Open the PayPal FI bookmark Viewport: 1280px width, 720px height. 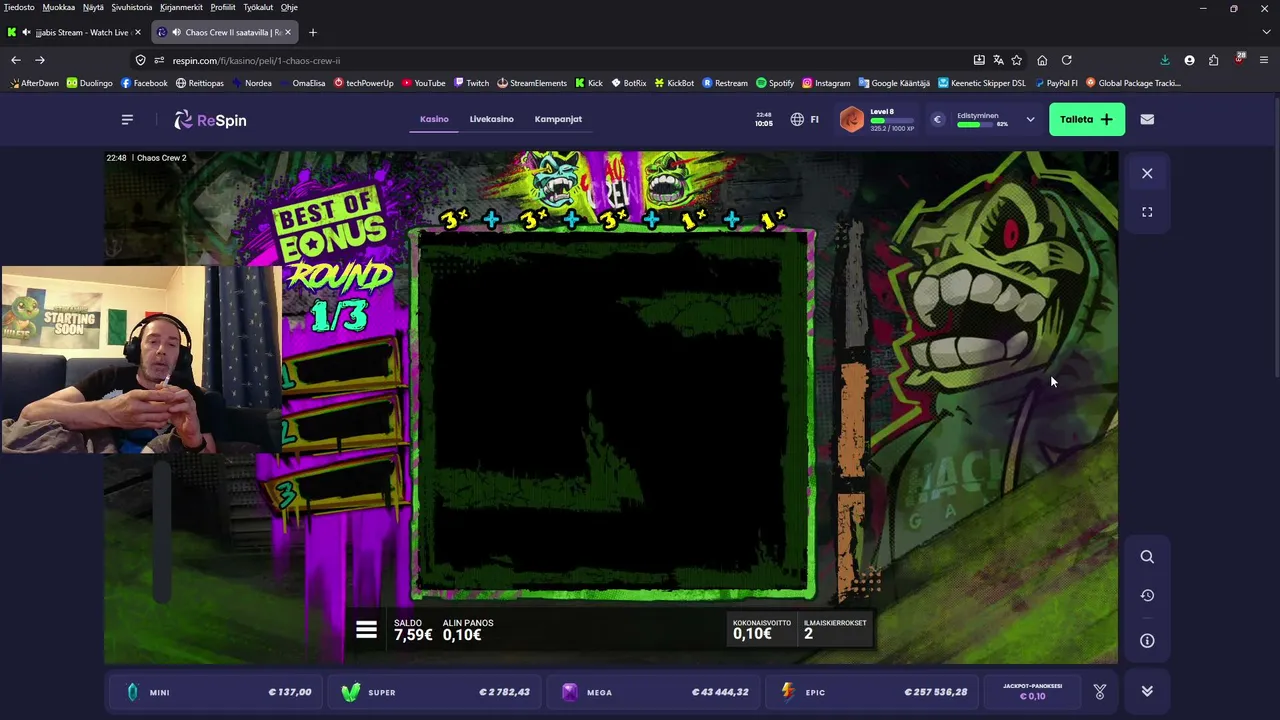[1056, 83]
